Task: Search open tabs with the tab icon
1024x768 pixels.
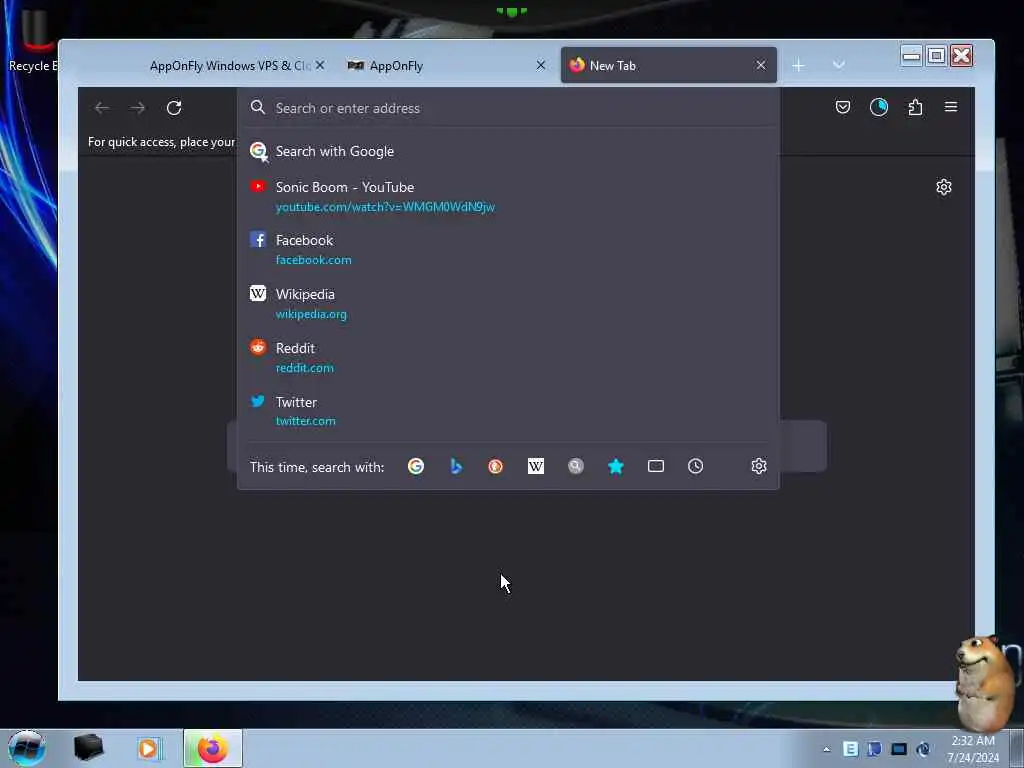Action: 656,466
